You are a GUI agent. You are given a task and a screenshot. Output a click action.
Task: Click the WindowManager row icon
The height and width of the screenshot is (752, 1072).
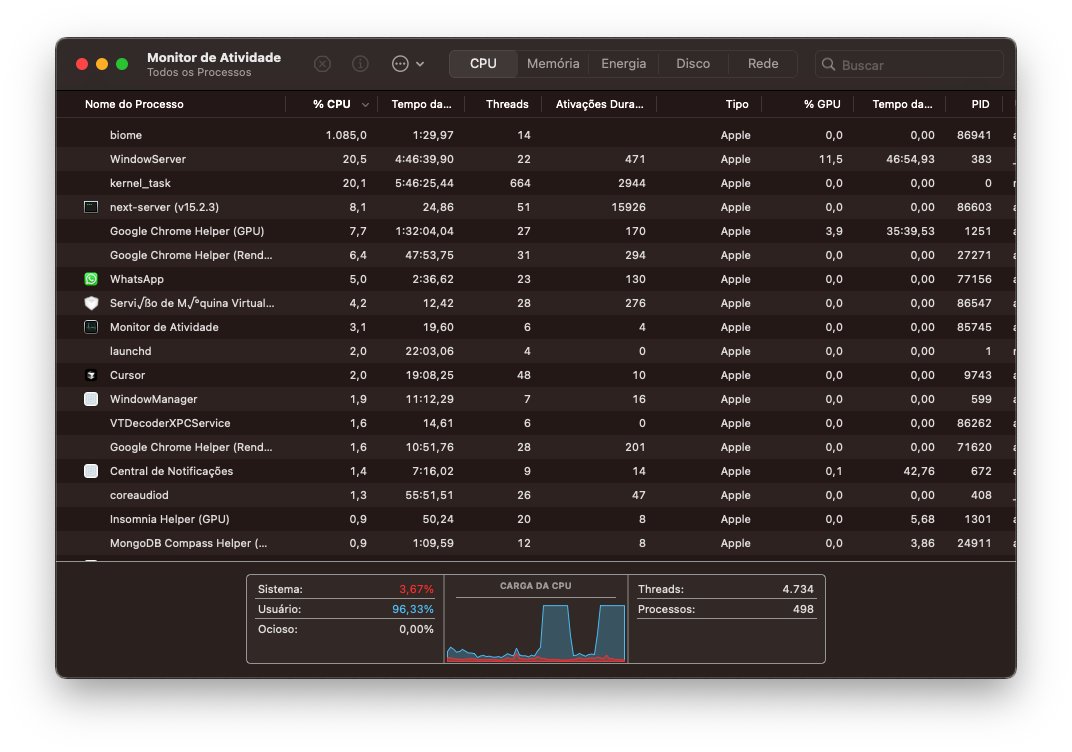(91, 399)
